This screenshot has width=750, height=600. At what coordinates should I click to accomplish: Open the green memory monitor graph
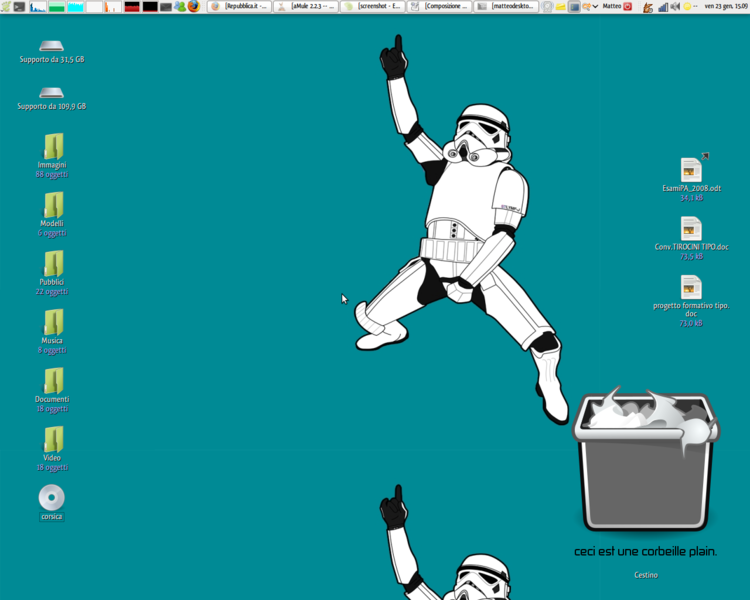[x=56, y=7]
